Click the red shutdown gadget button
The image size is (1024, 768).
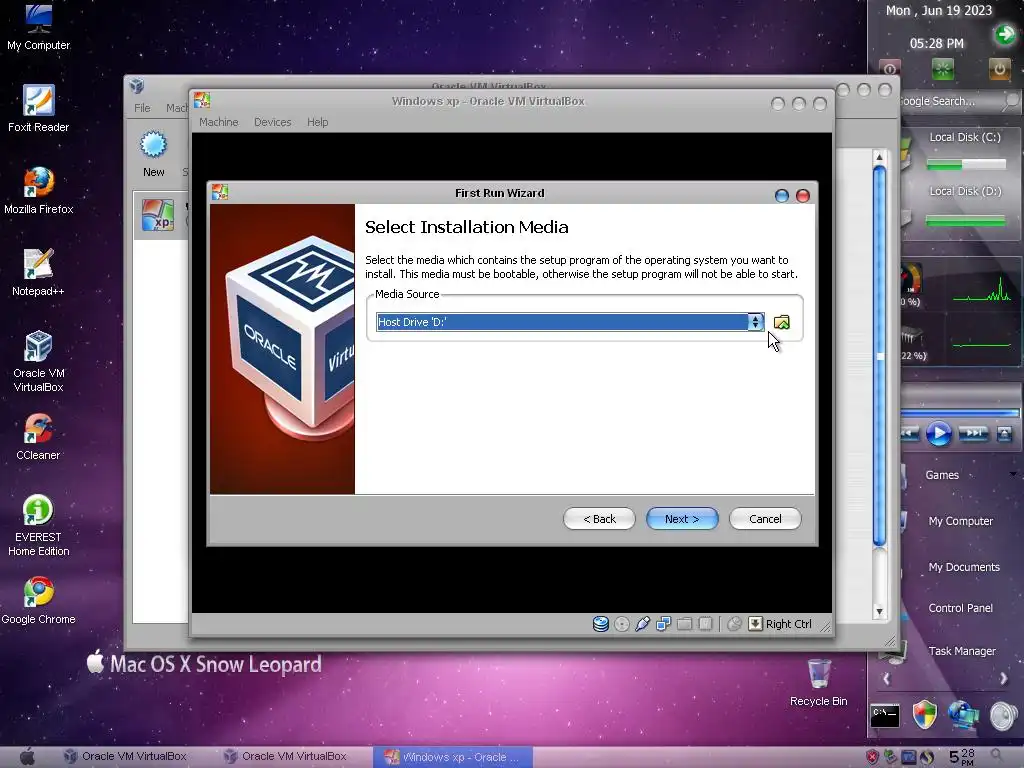pyautogui.click(x=889, y=68)
